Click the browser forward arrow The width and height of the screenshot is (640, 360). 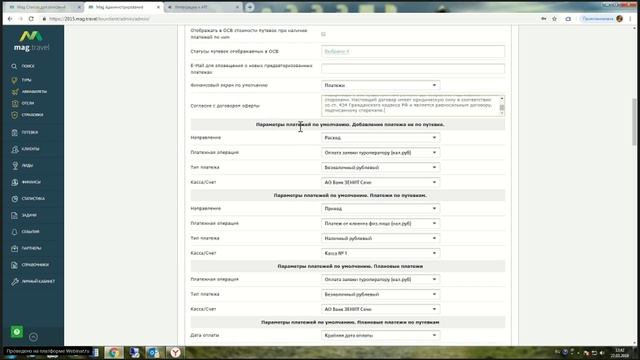(x=20, y=19)
